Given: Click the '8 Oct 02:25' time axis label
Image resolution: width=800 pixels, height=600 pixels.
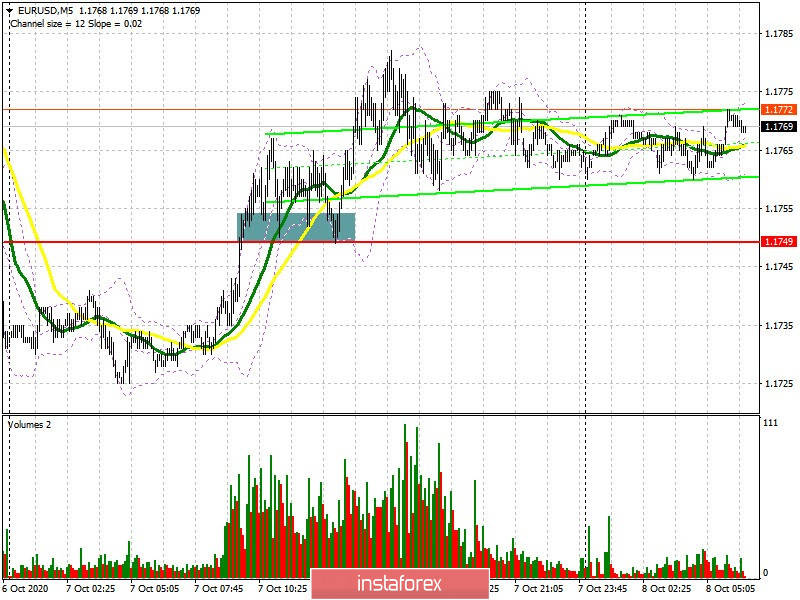Looking at the screenshot, I should [667, 589].
